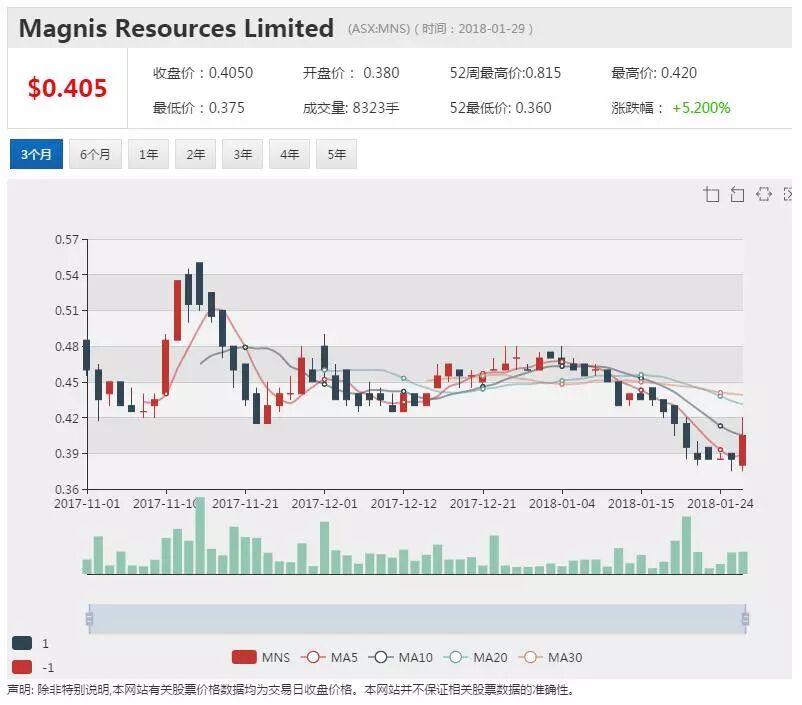Click the 最高价: 0.420 value

(654, 73)
